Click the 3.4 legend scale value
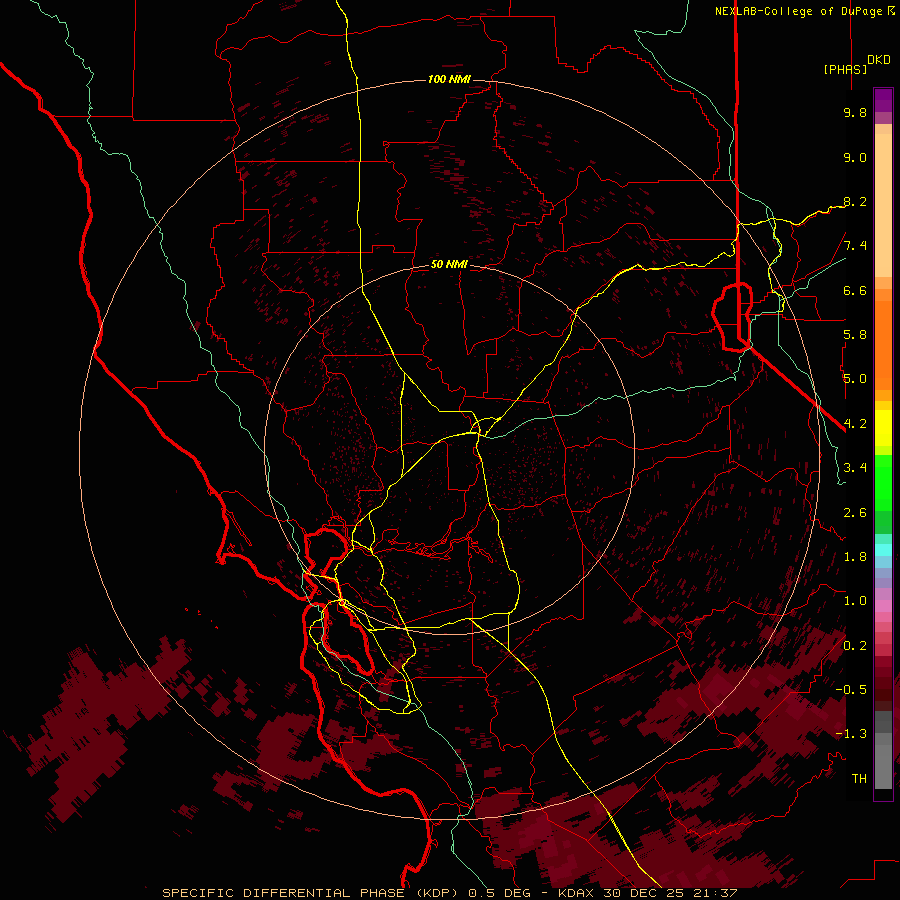This screenshot has width=900, height=900. 855,468
